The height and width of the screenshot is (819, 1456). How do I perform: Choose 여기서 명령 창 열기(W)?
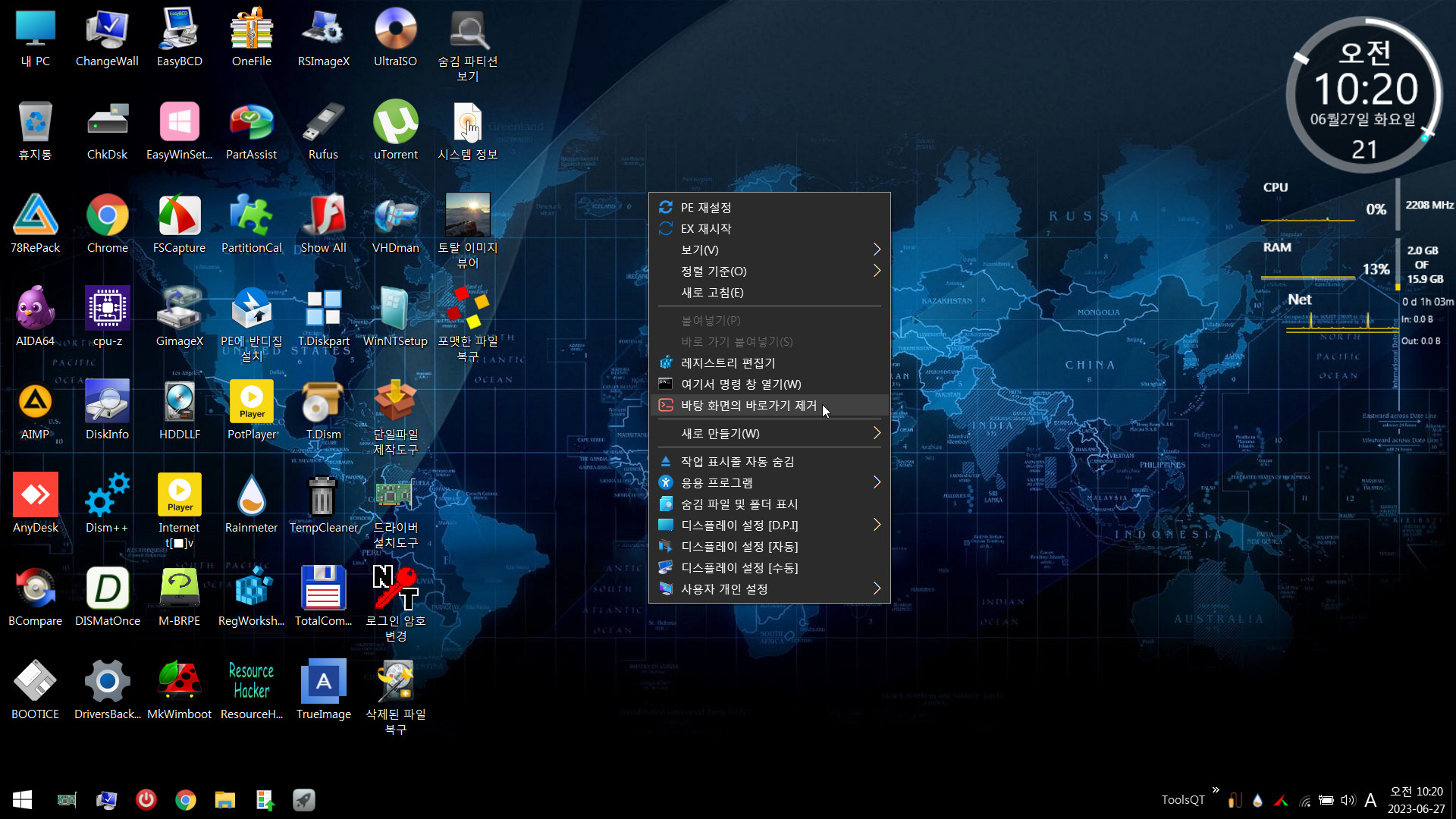tap(769, 384)
